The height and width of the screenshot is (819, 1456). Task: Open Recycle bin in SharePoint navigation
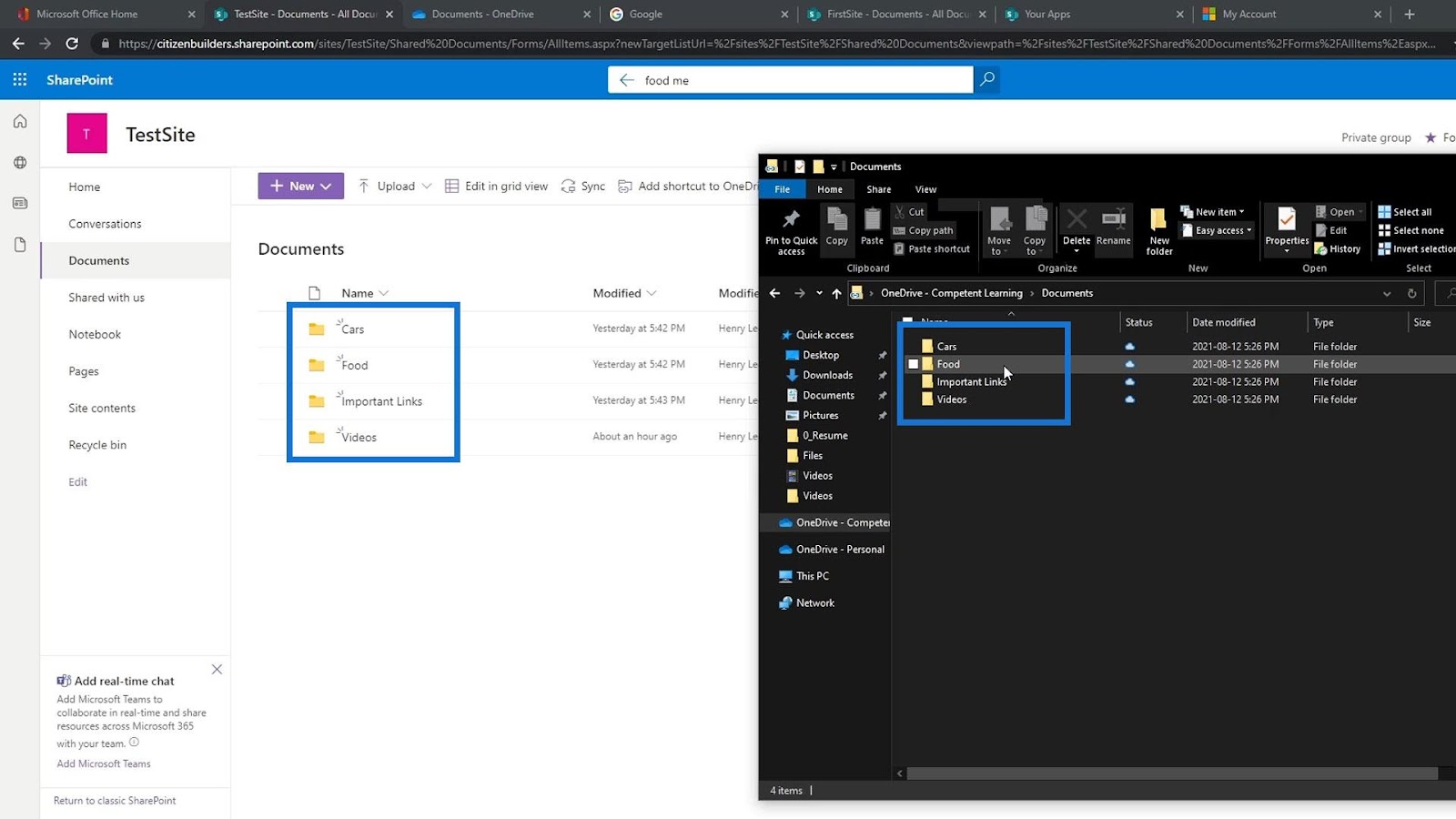(97, 445)
